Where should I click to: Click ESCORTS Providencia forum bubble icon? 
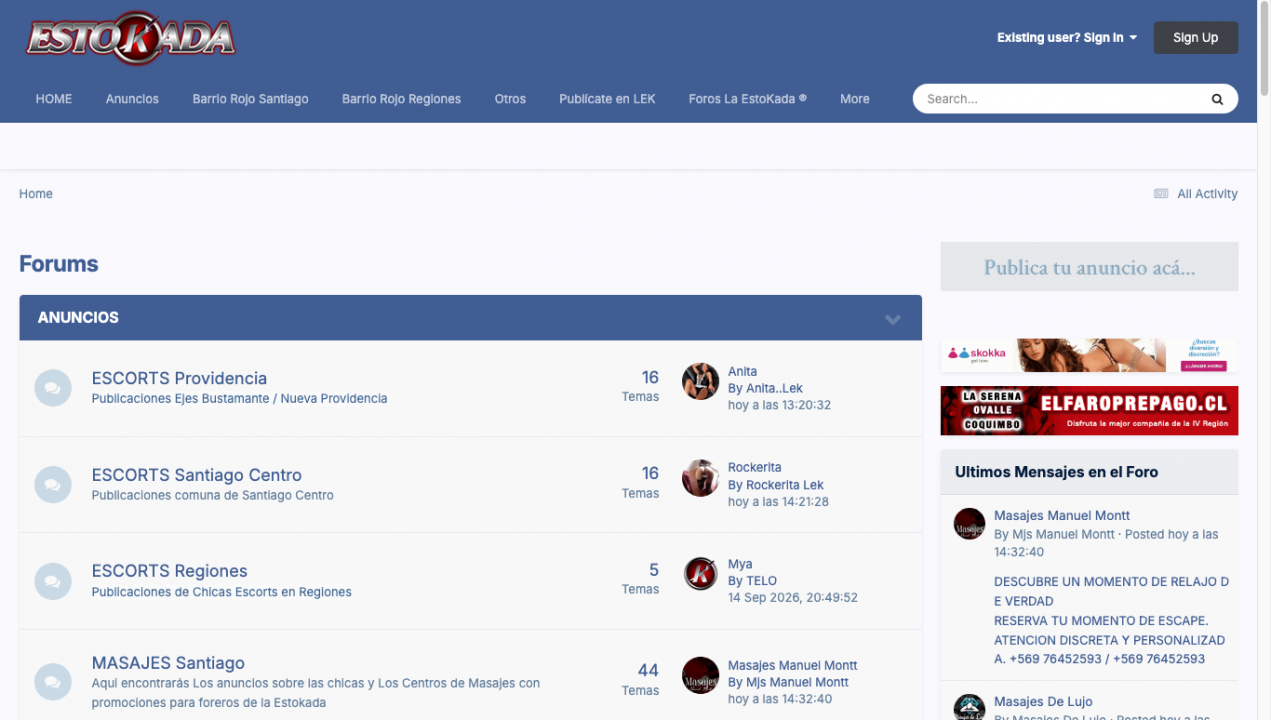click(53, 388)
